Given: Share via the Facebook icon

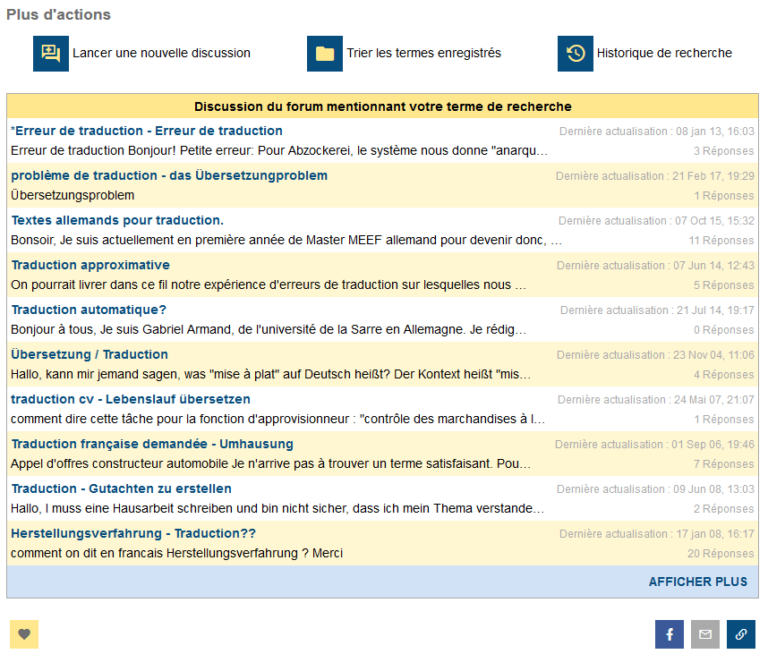Looking at the screenshot, I should [670, 634].
